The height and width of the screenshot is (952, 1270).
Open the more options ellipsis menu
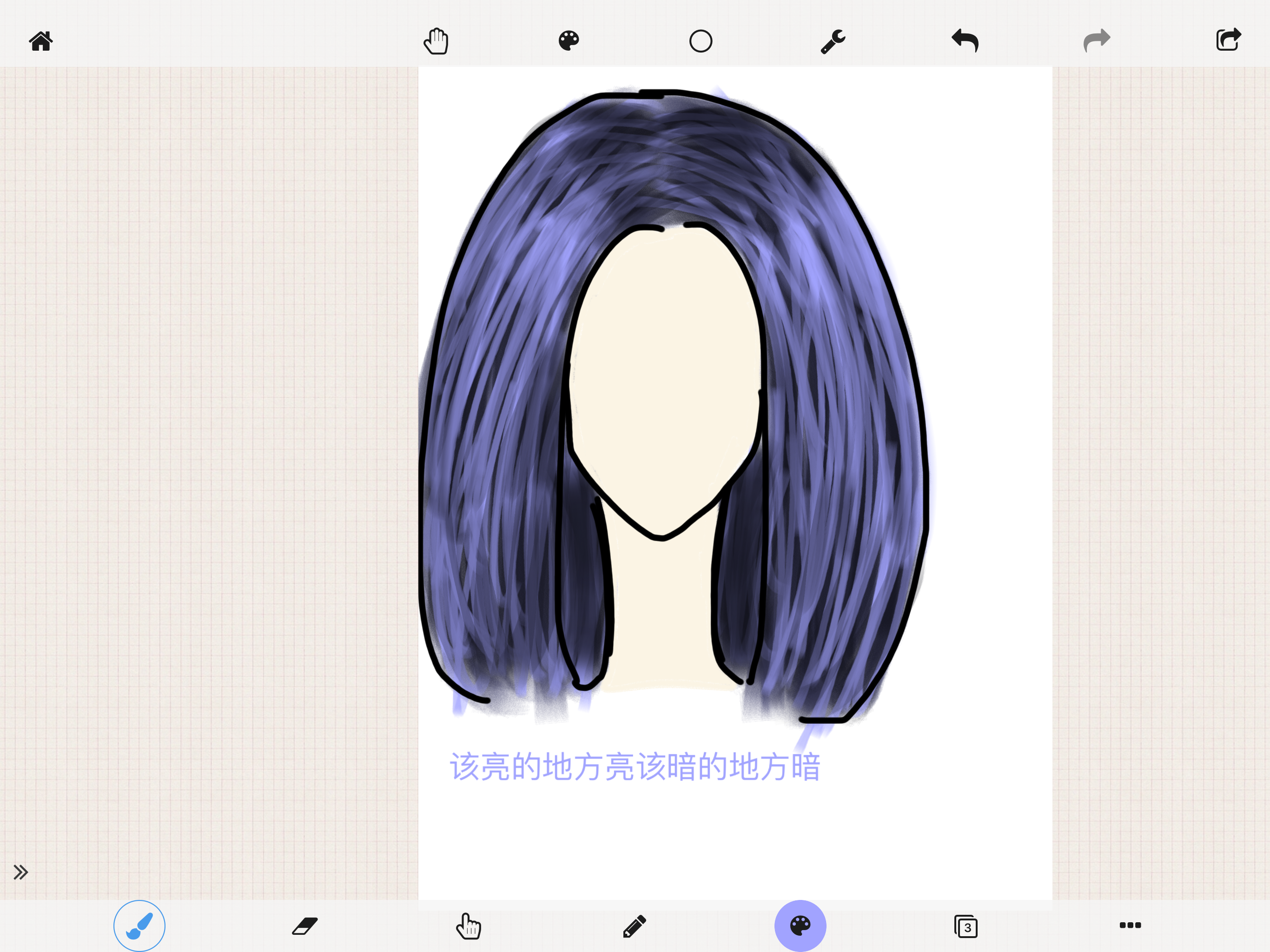[x=1131, y=925]
